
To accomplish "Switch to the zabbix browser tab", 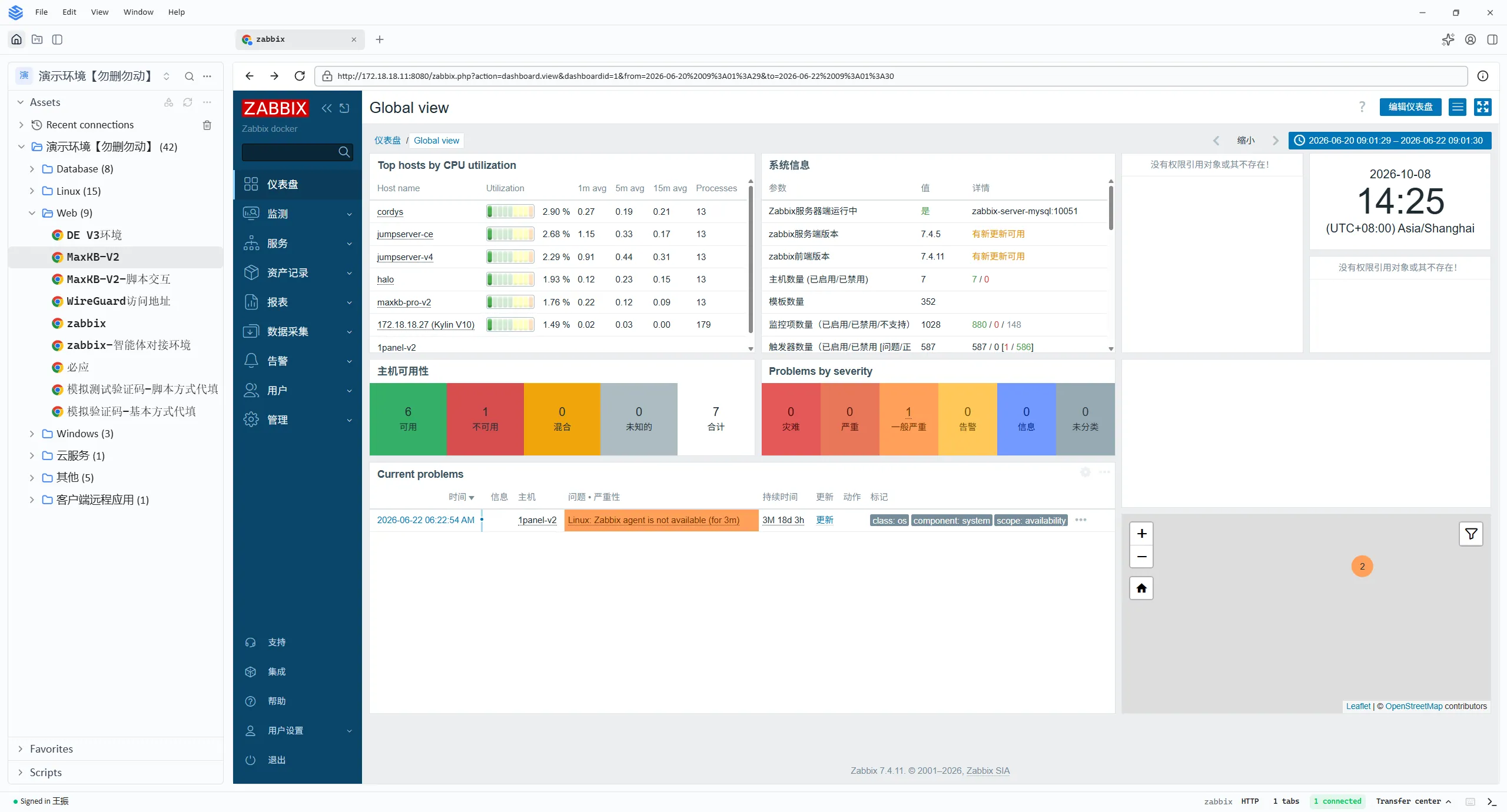I will [x=300, y=39].
